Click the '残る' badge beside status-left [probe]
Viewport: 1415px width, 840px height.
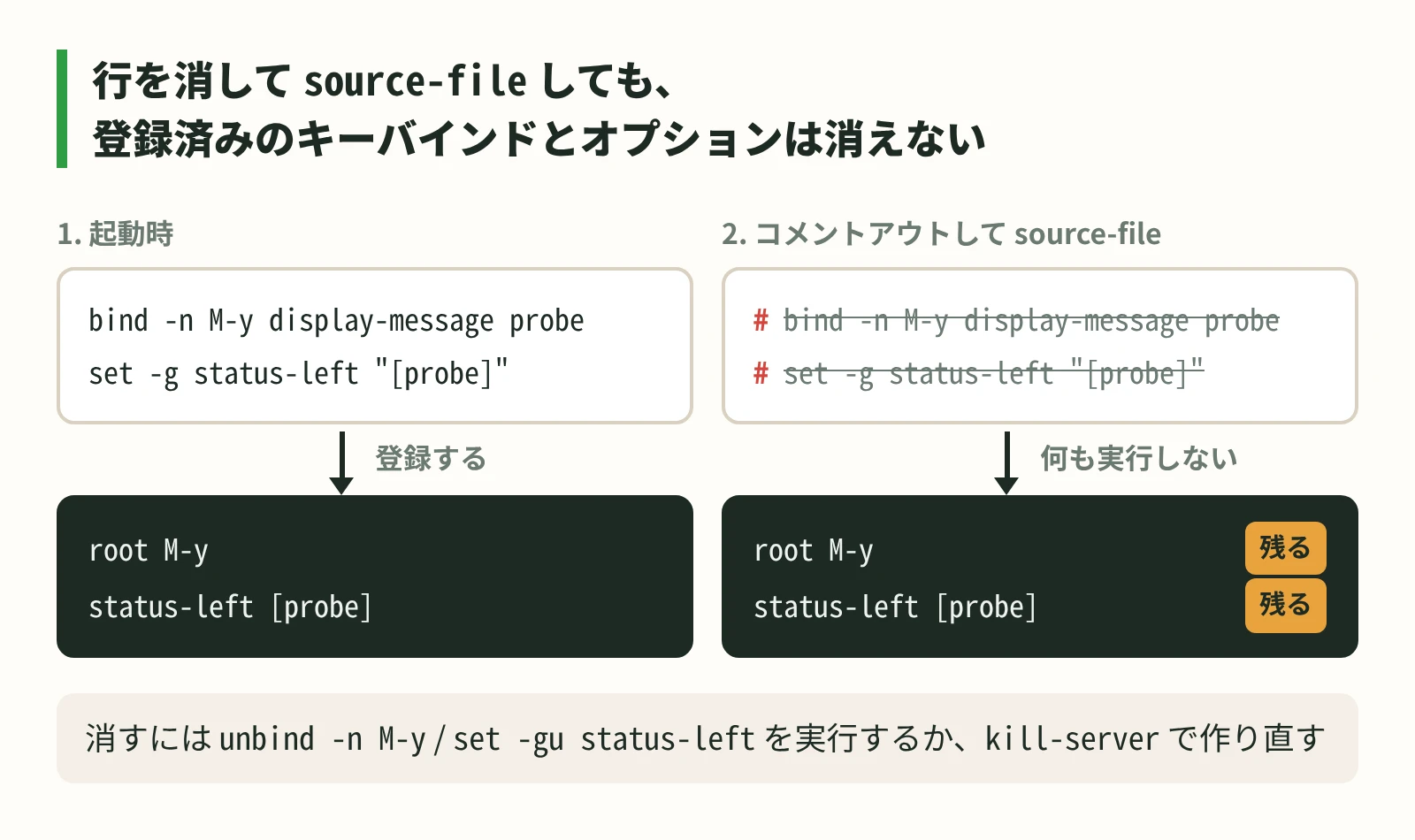coord(1285,605)
